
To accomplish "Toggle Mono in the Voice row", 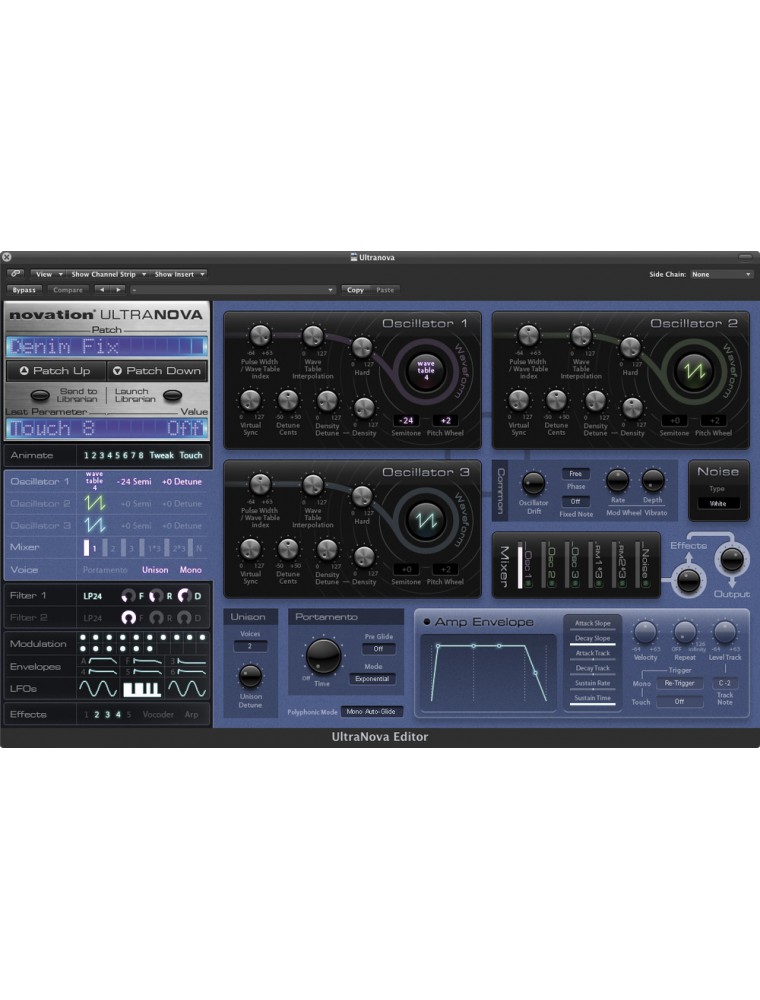I will [190, 570].
